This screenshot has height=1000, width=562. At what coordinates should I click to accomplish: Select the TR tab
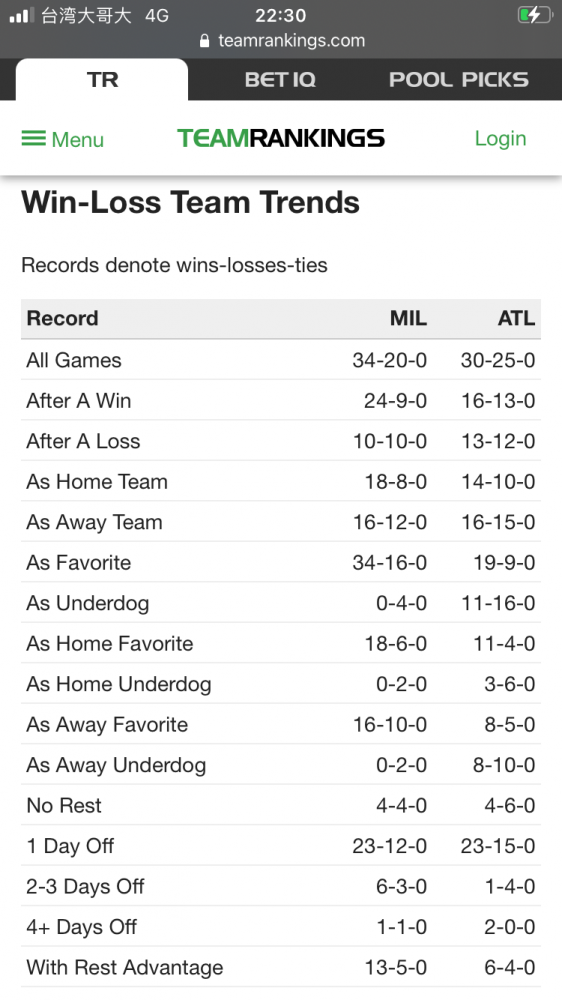coord(102,80)
